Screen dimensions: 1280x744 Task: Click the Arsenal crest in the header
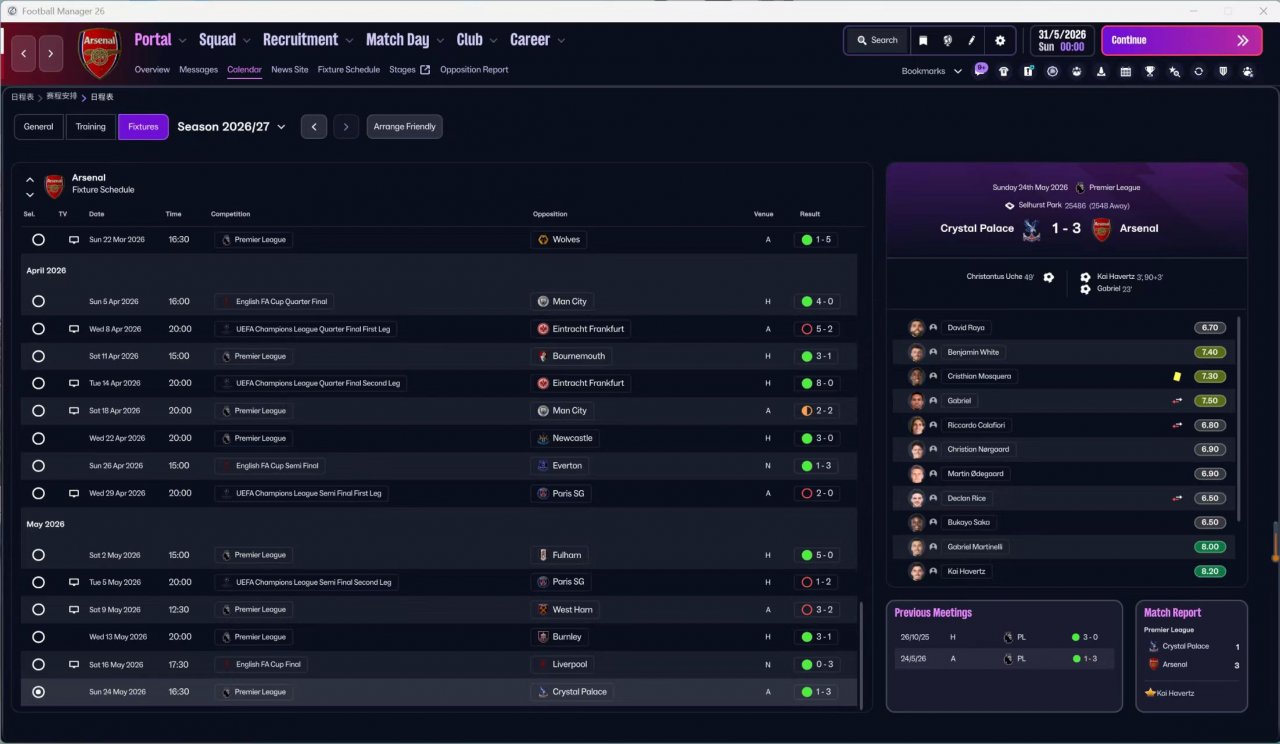[100, 53]
